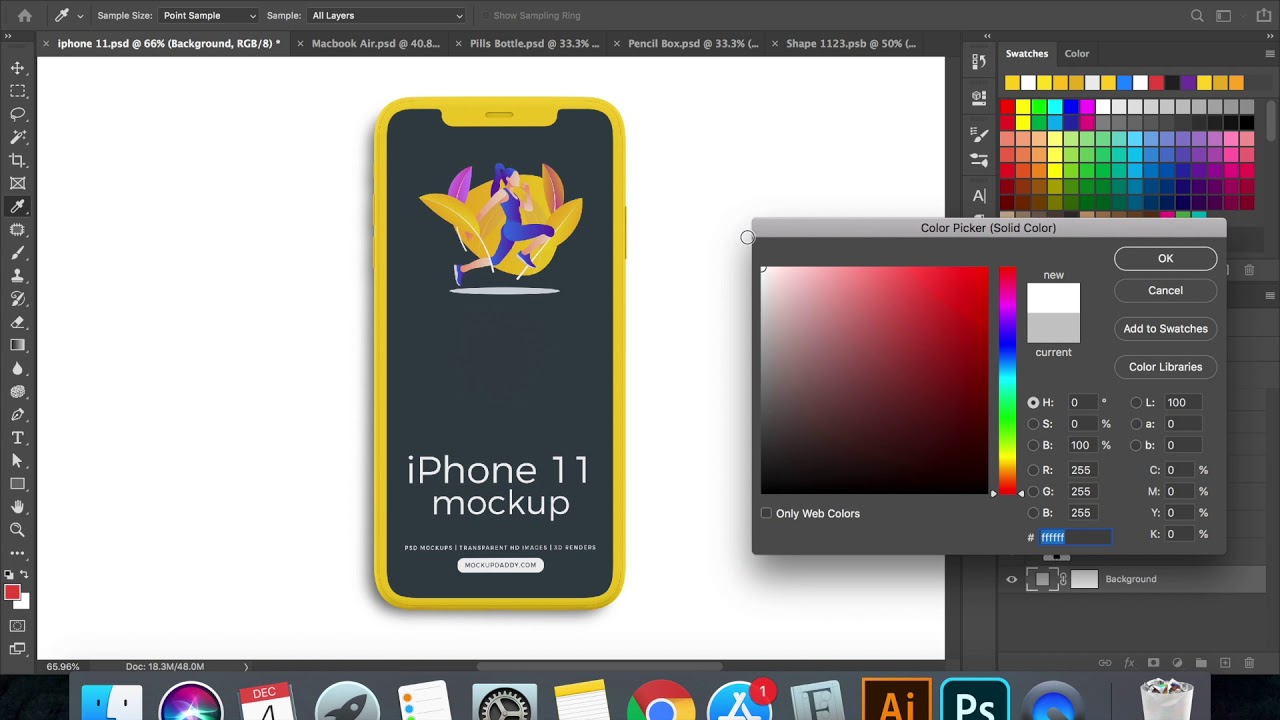Click the Create new group folder icon

(x=1201, y=663)
